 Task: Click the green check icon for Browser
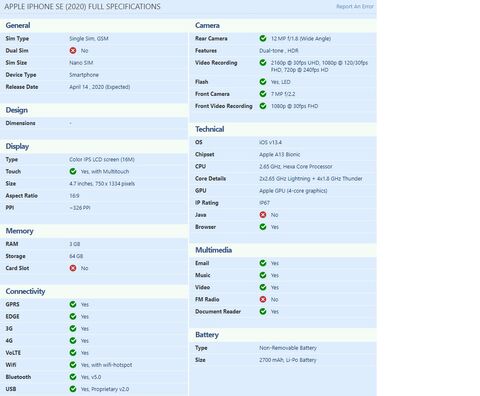click(x=263, y=227)
